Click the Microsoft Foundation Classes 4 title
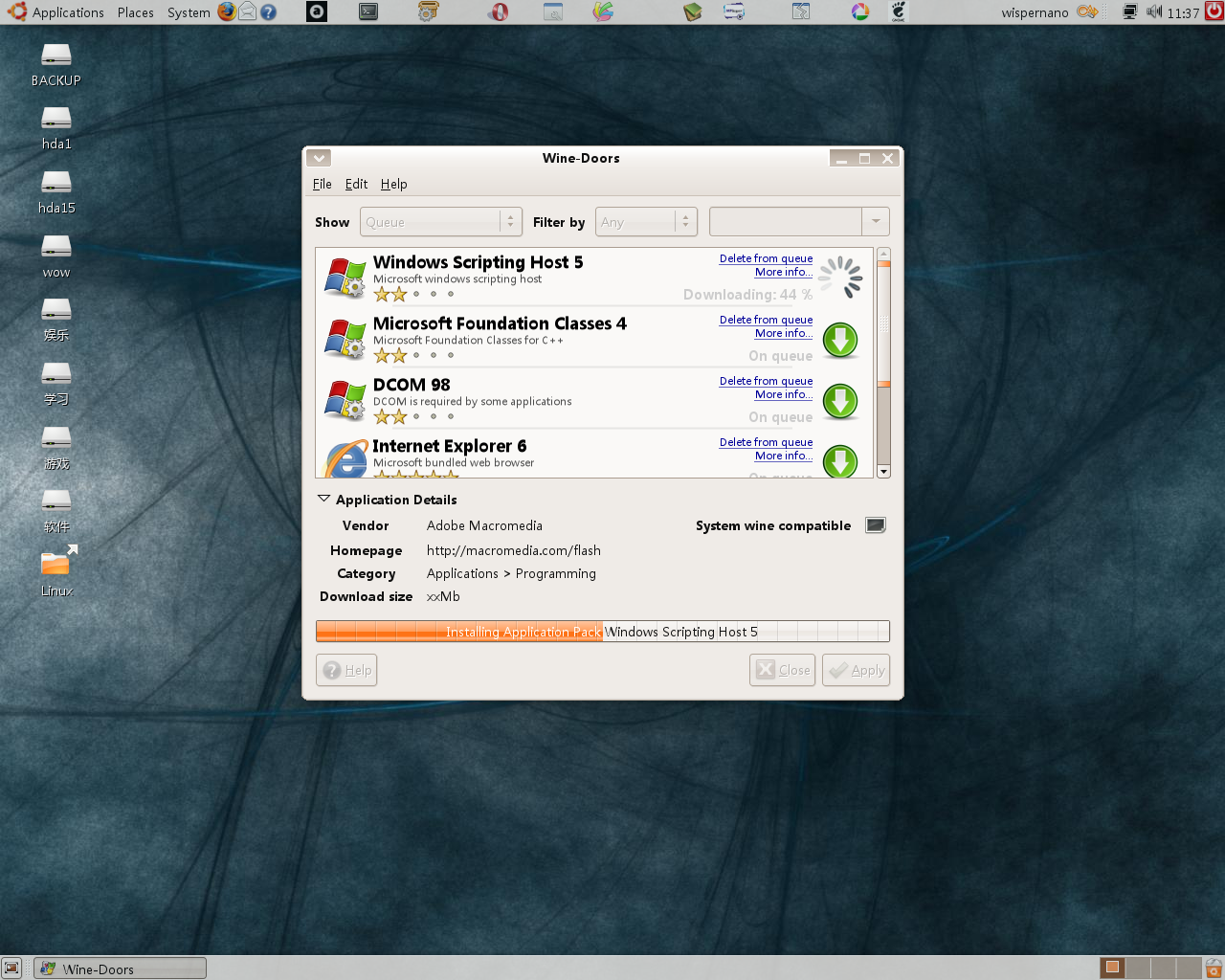 pyautogui.click(x=500, y=323)
